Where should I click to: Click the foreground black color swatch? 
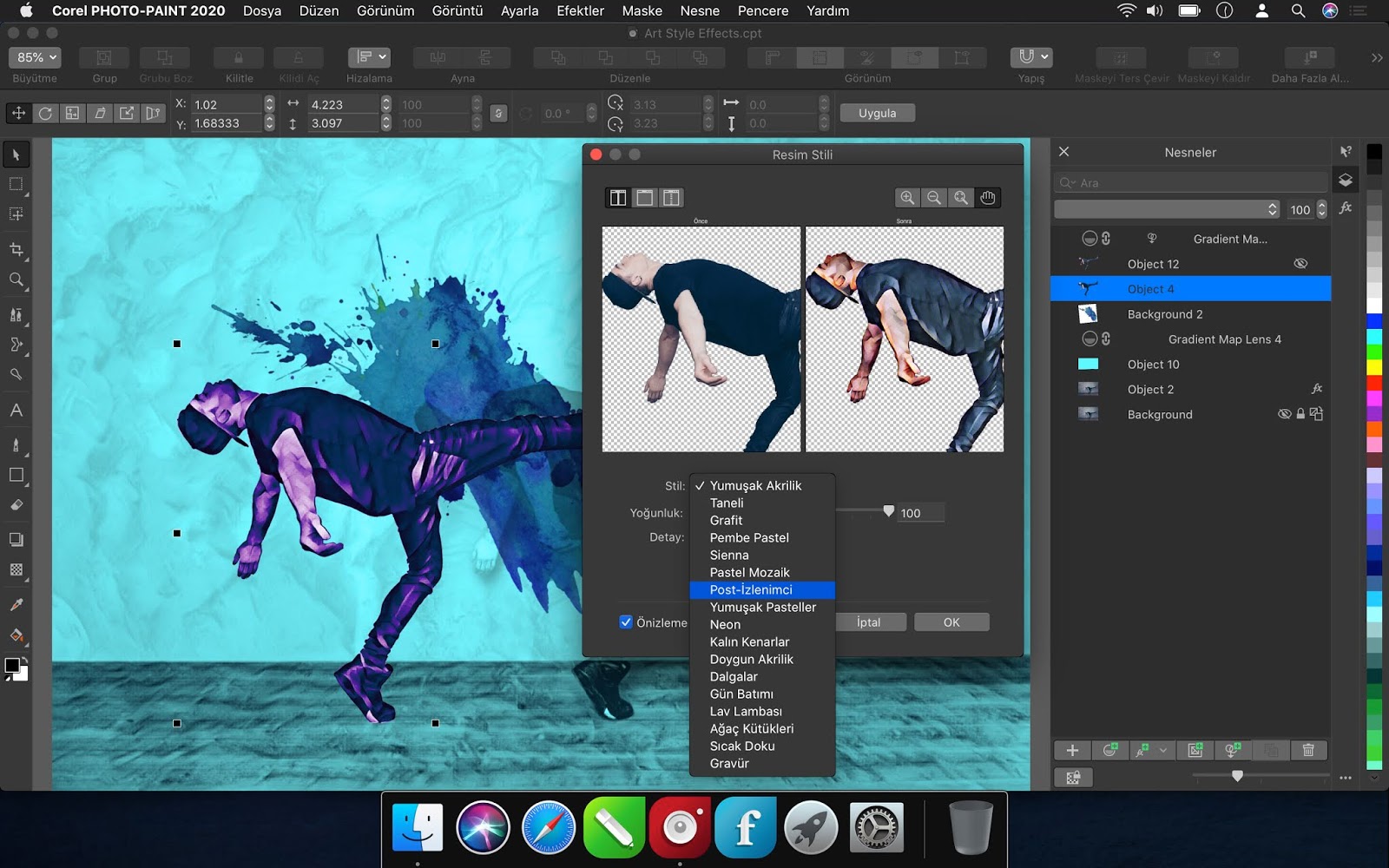tap(12, 666)
